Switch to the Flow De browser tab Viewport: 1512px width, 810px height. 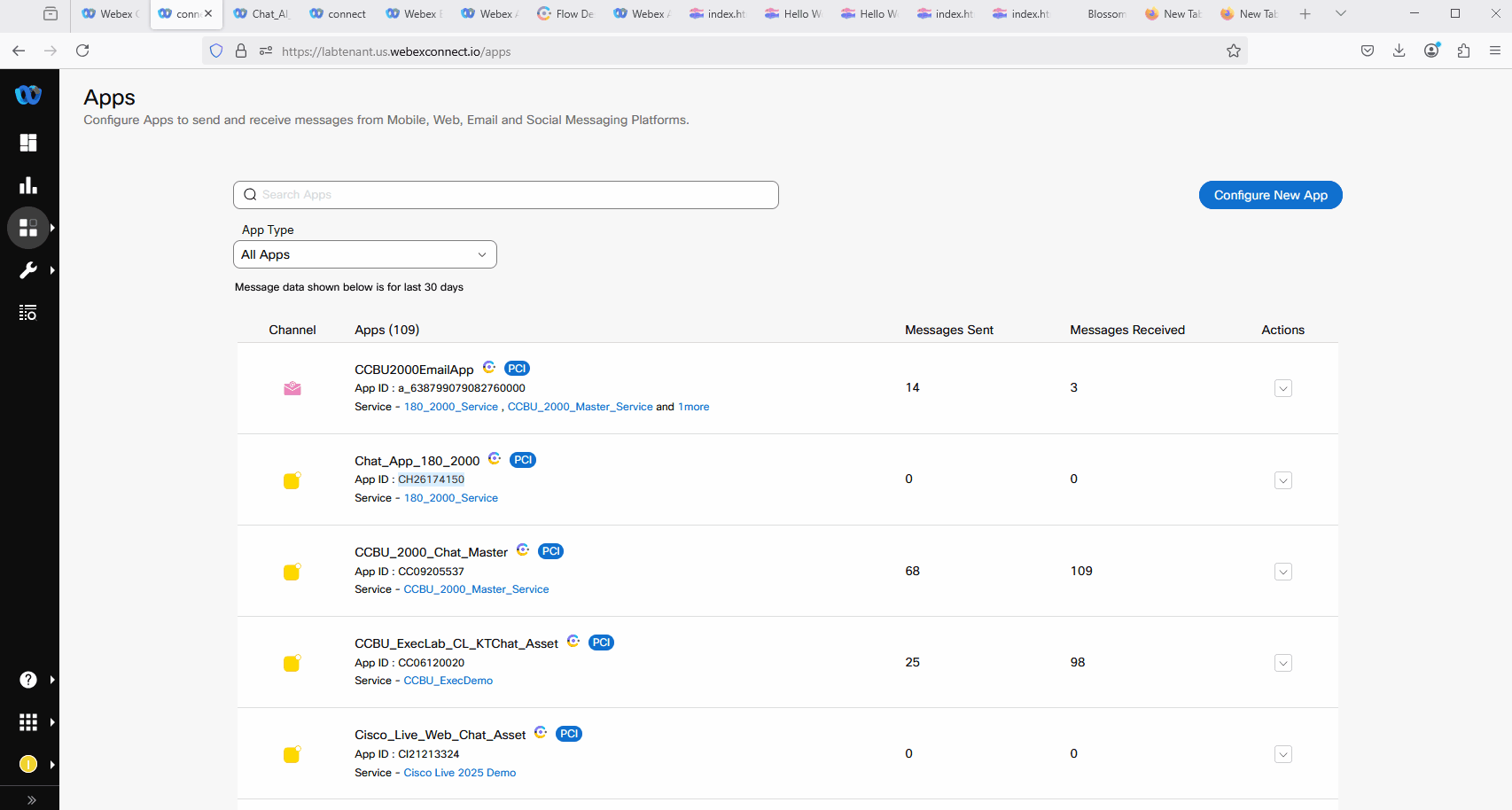[x=566, y=14]
